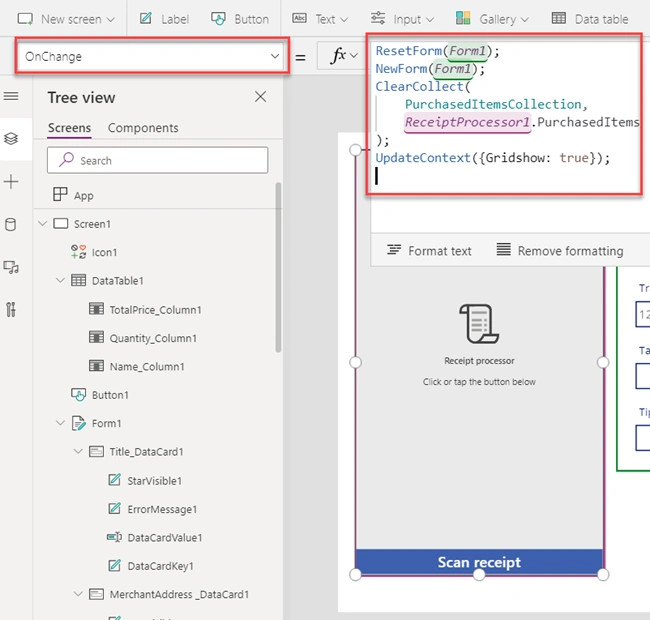This screenshot has height=620, width=650.
Task: Insert a Data table
Action: [590, 19]
